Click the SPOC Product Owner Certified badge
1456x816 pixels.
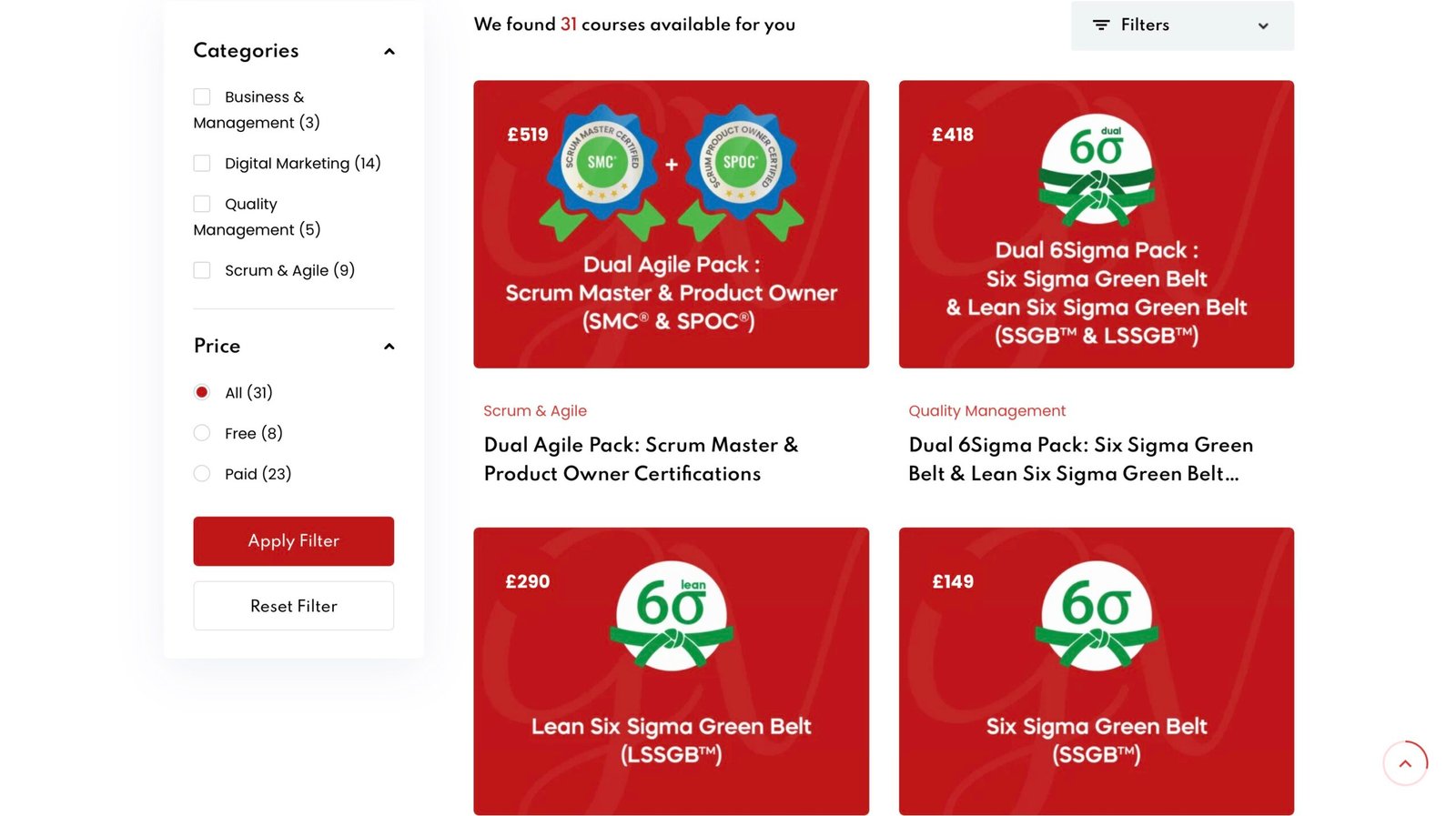pos(740,171)
